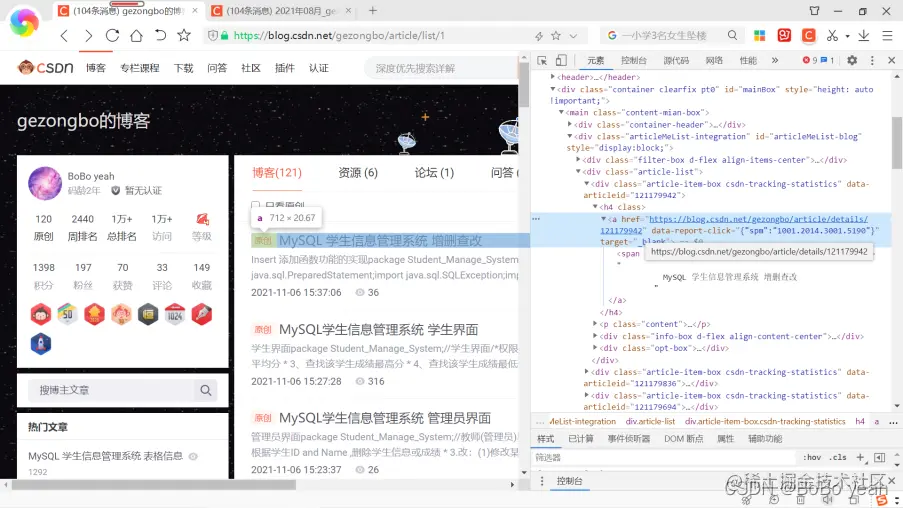
Task: Click the 下载 nav link
Action: click(x=184, y=68)
